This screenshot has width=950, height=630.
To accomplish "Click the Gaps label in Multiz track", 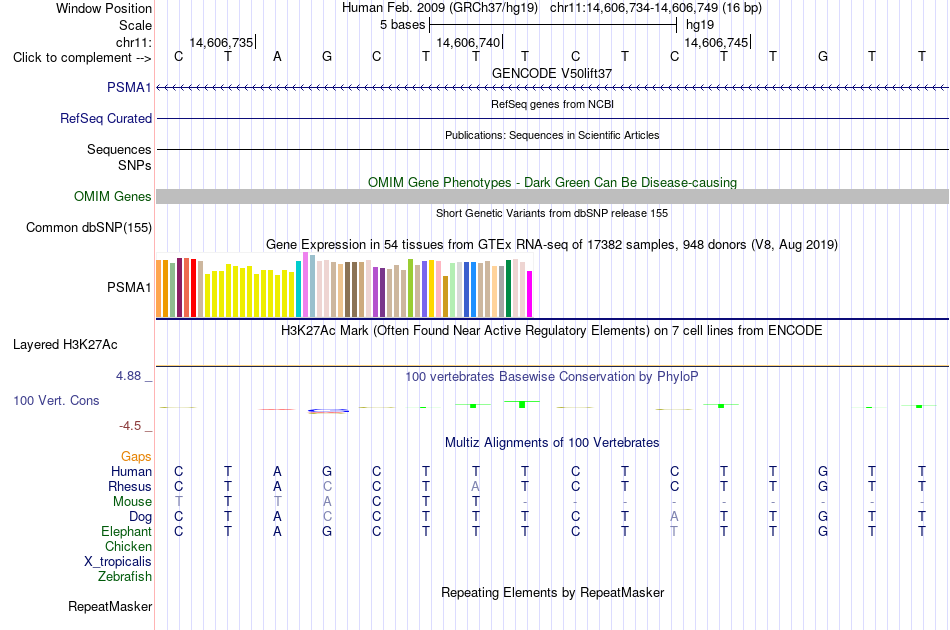I will [x=136, y=456].
